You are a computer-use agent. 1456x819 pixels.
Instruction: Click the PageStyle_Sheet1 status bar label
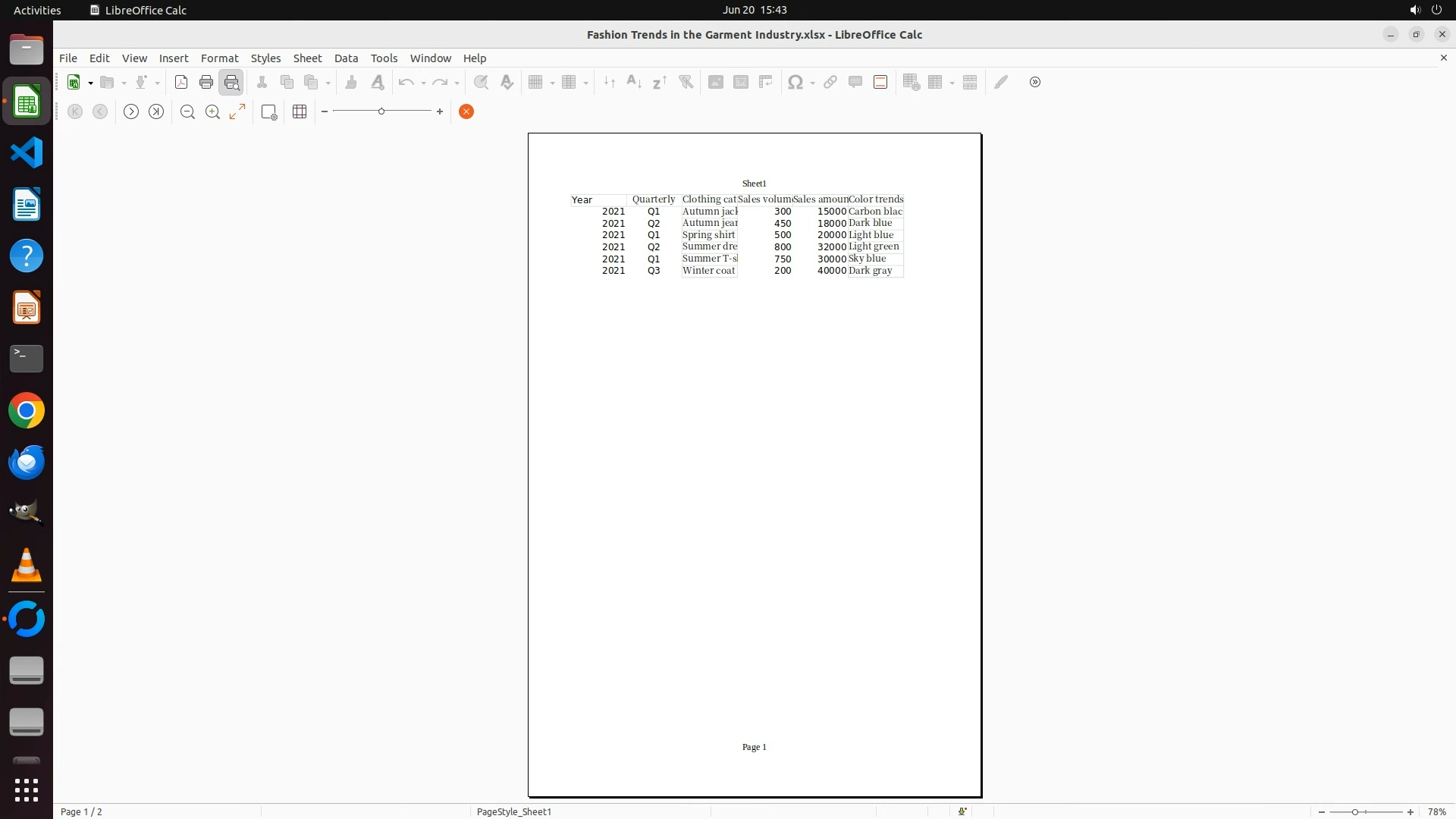point(514,811)
